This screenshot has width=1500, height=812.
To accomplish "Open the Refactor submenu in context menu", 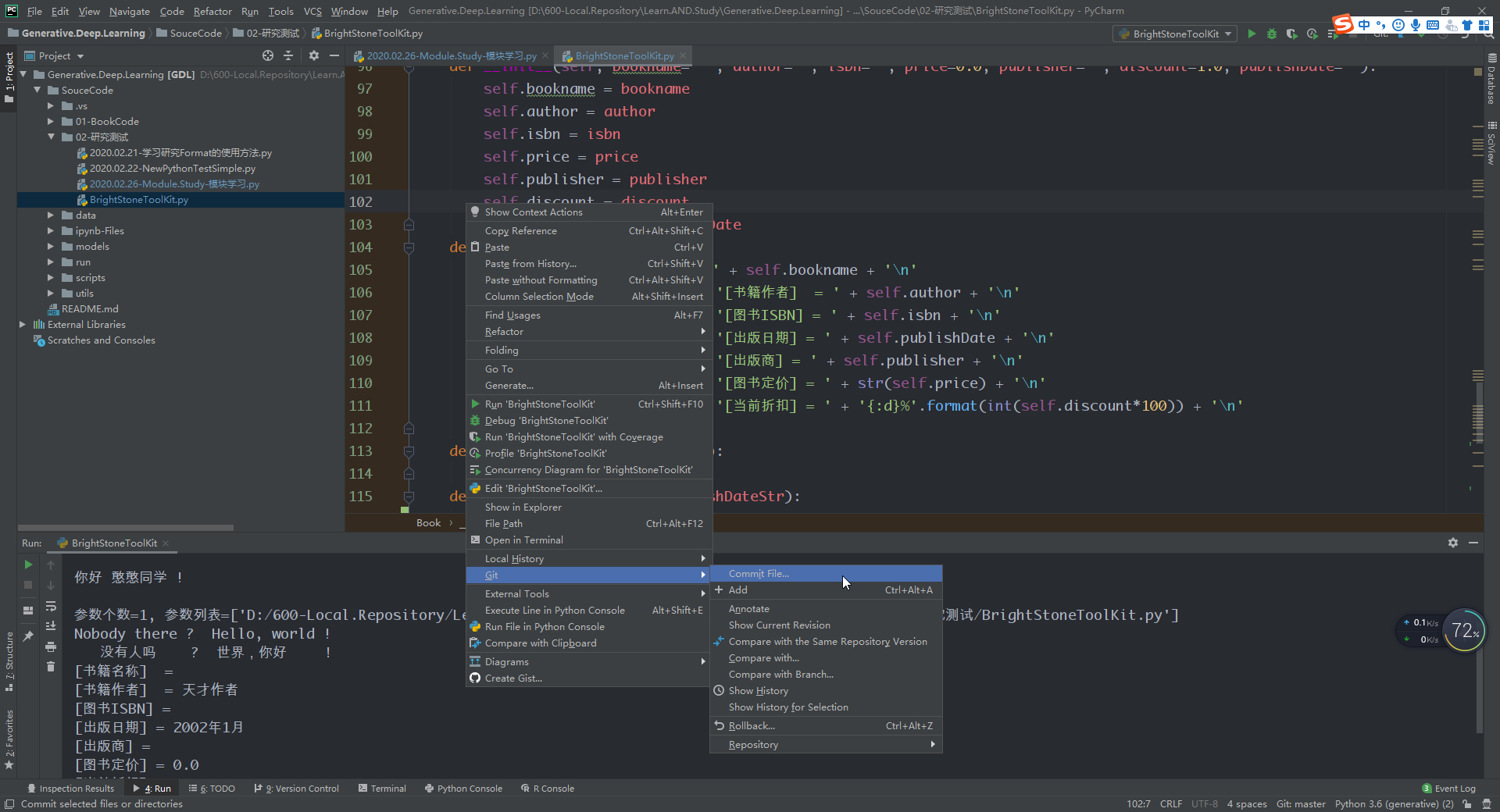I will point(589,332).
